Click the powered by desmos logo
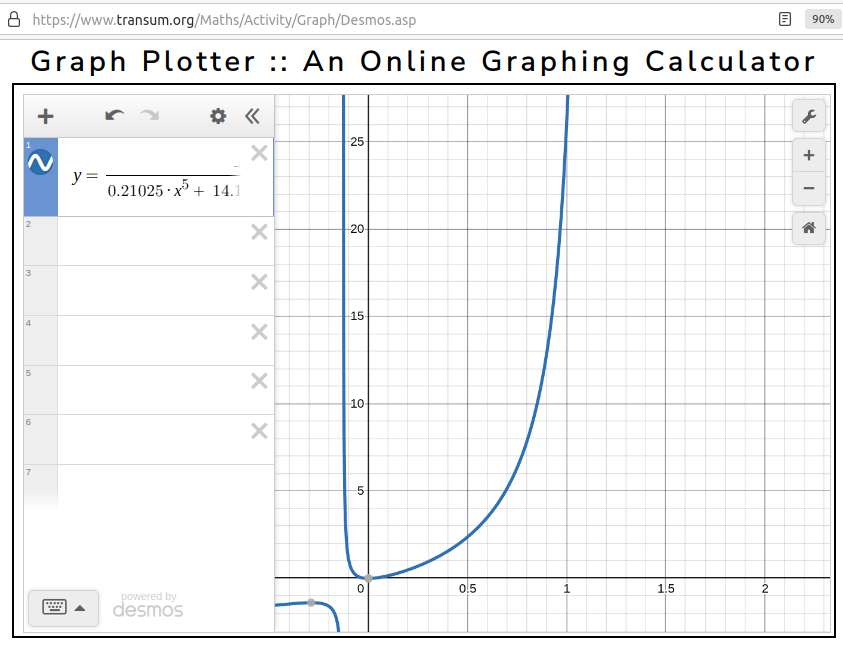This screenshot has width=843, height=645. pyautogui.click(x=148, y=605)
